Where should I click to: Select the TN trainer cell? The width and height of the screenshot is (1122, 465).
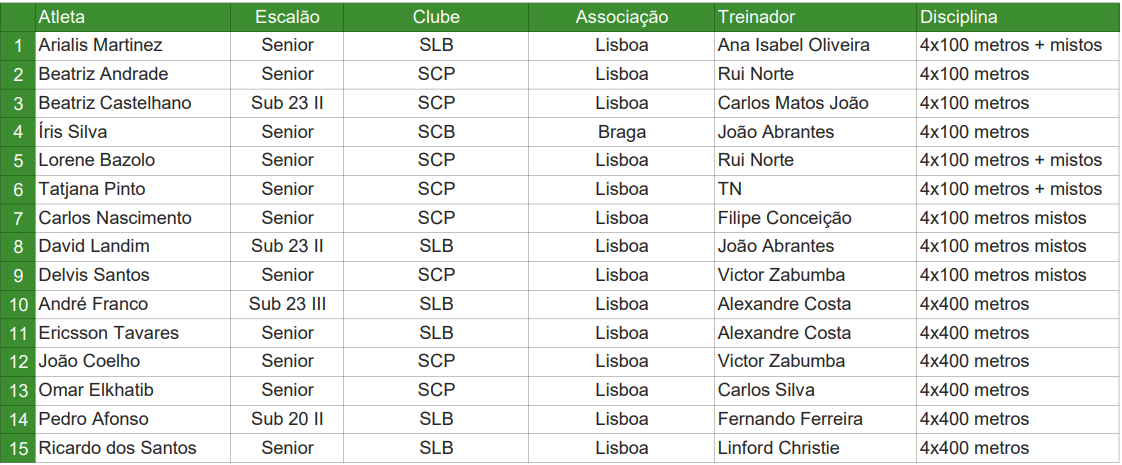pos(730,189)
